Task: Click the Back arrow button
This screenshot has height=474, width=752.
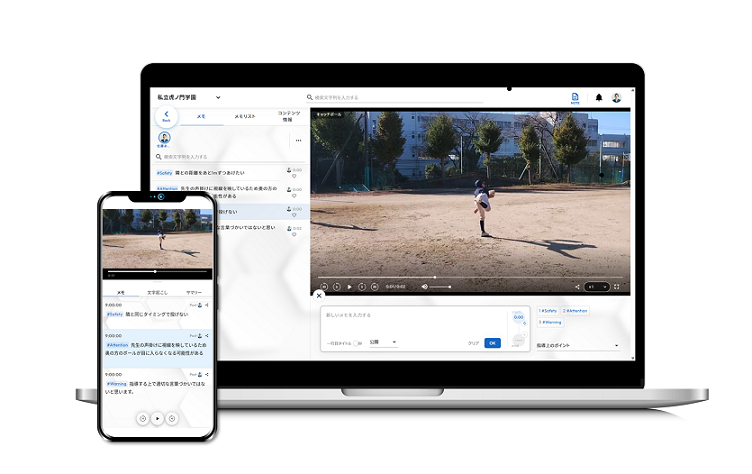Action: [166, 116]
